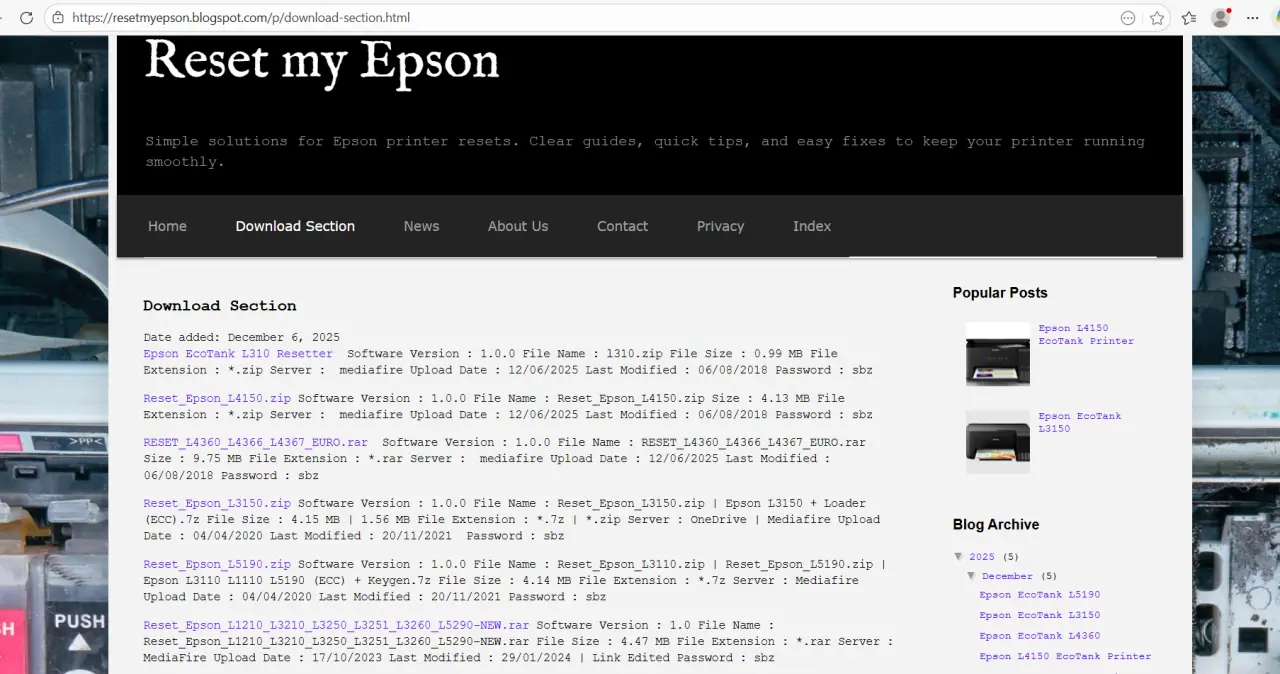Collapse the 2025 archive triangle

(959, 556)
